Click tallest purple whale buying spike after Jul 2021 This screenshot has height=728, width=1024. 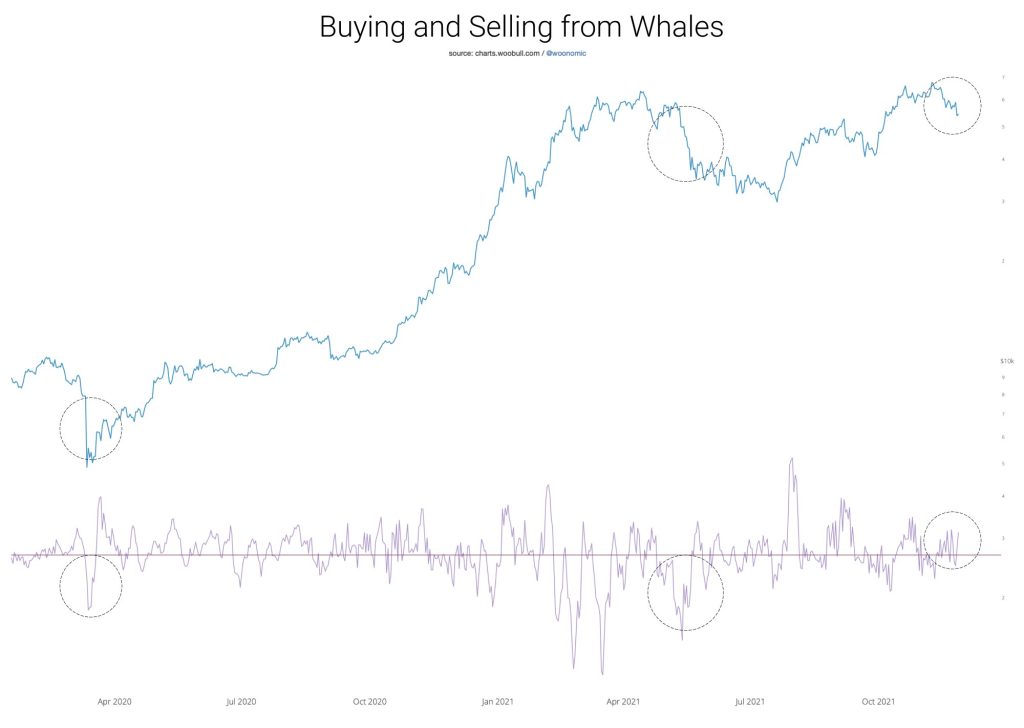(792, 460)
